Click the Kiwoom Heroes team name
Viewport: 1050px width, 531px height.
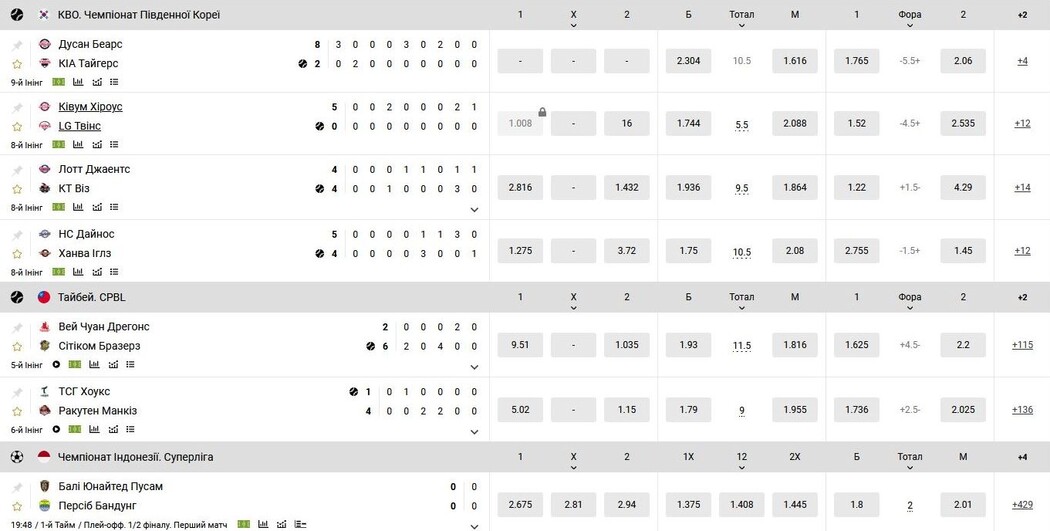point(90,107)
